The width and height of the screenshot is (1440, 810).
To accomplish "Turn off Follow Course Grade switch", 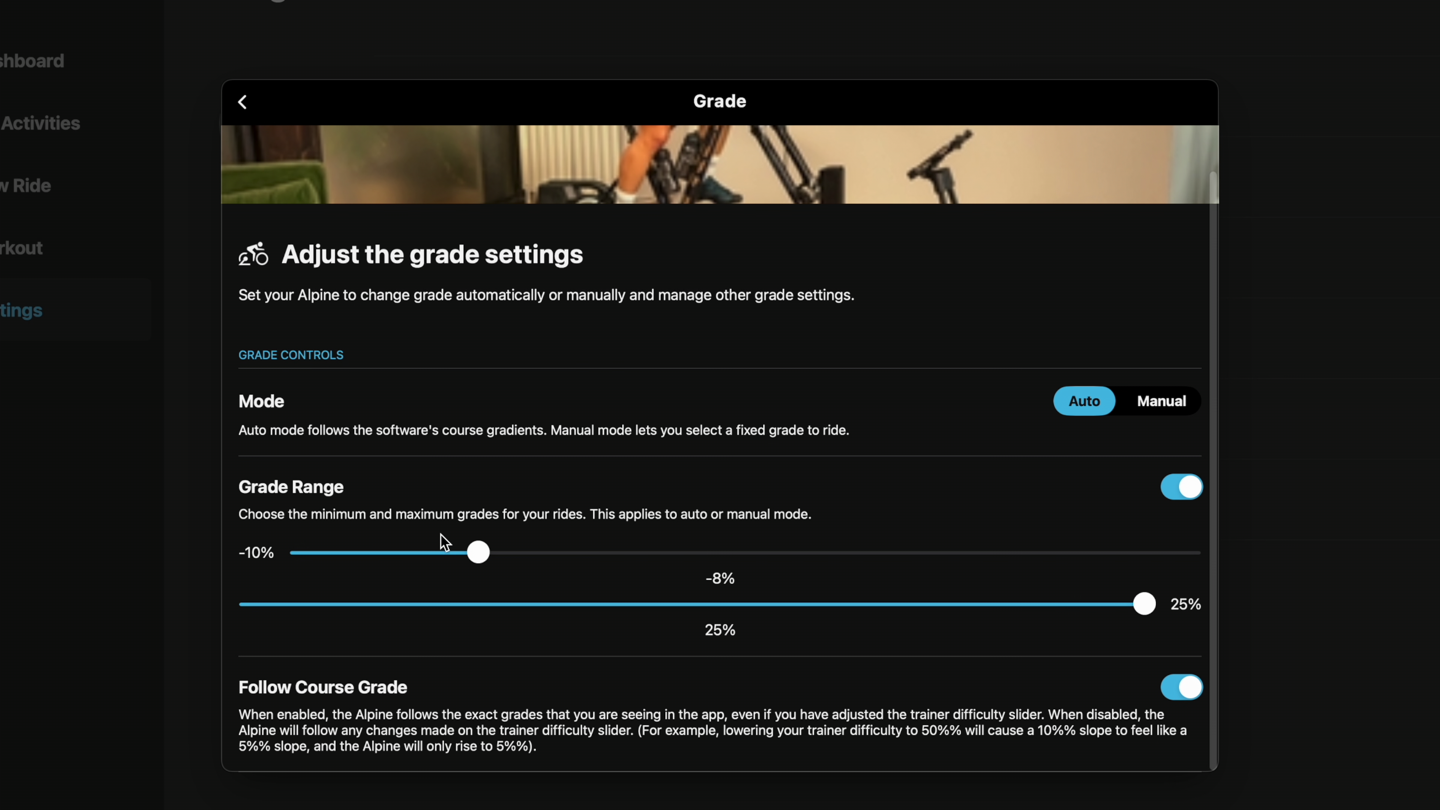I will [1181, 687].
